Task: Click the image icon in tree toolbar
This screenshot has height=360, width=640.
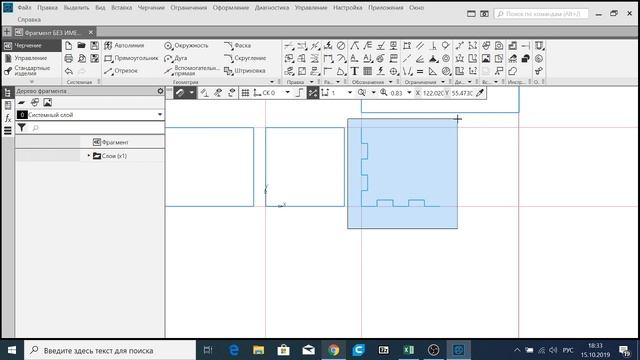Action: (48, 102)
